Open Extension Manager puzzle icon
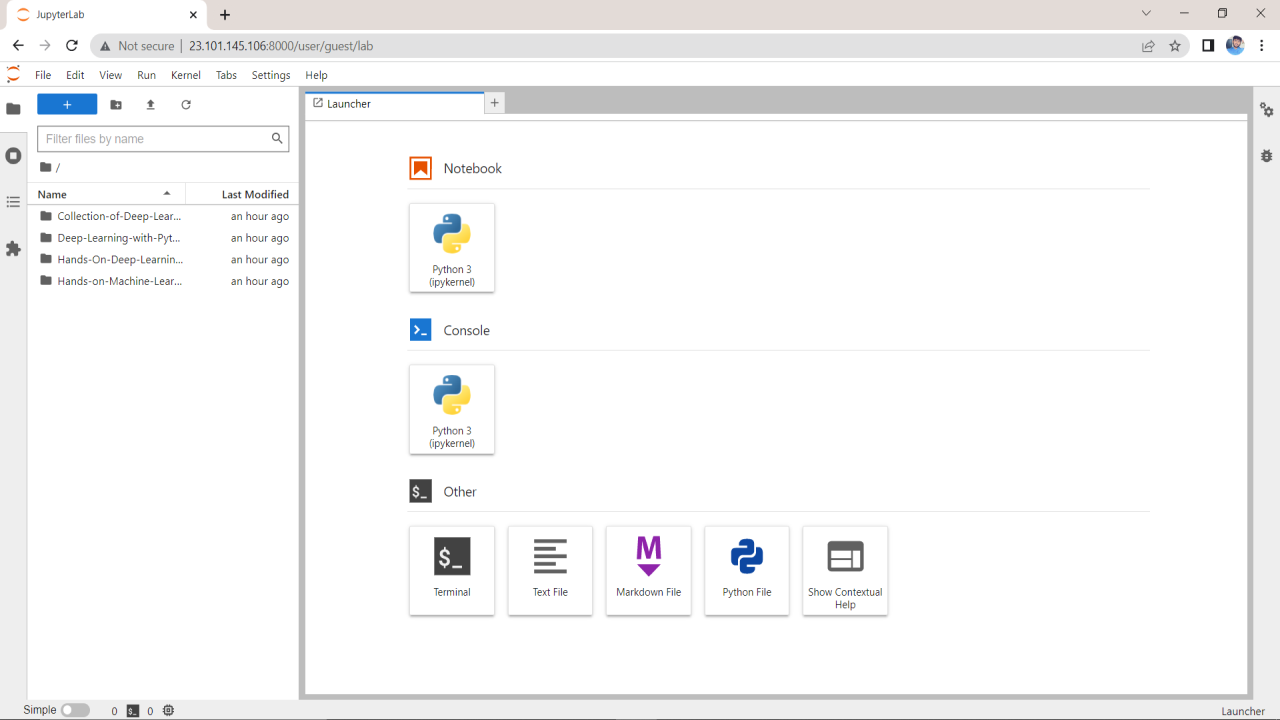The image size is (1280, 720). click(x=13, y=249)
